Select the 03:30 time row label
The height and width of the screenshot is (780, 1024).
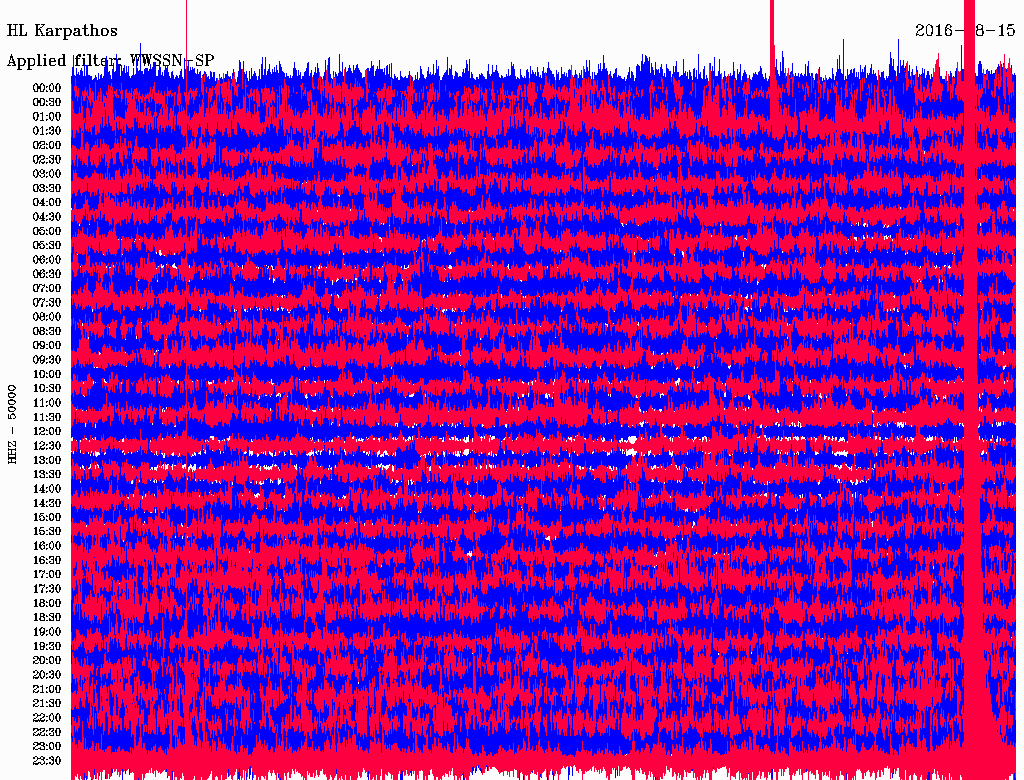click(47, 188)
